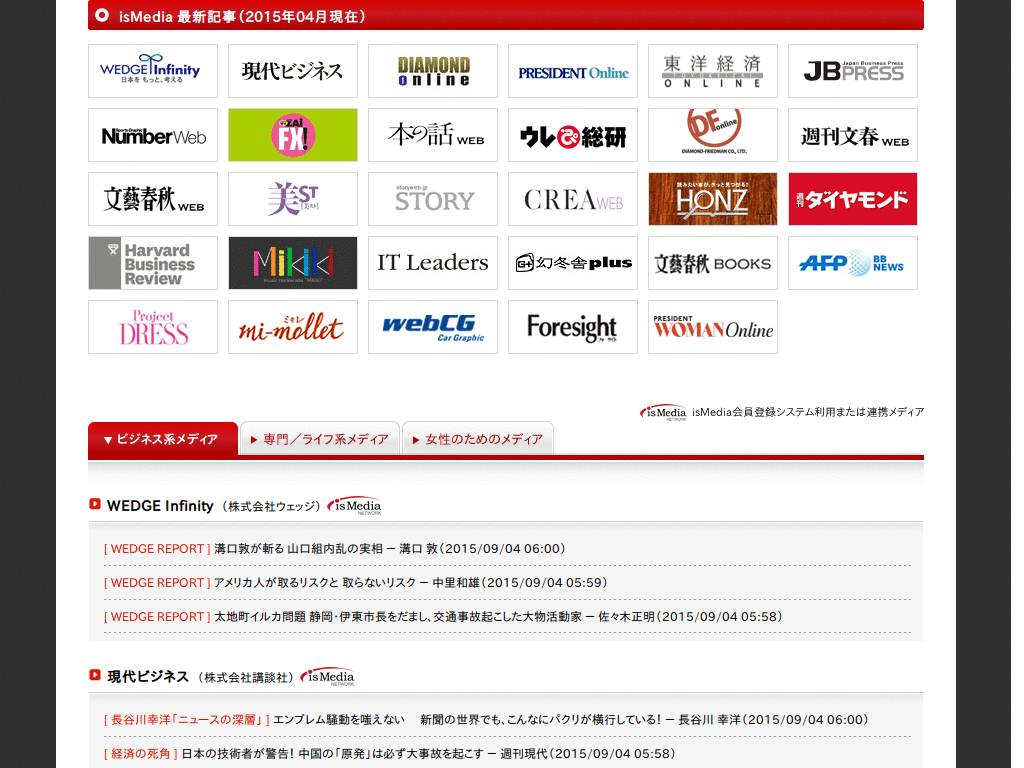1024x768 pixels.
Task: Click the webCG Car Graphic logo
Action: tap(433, 327)
